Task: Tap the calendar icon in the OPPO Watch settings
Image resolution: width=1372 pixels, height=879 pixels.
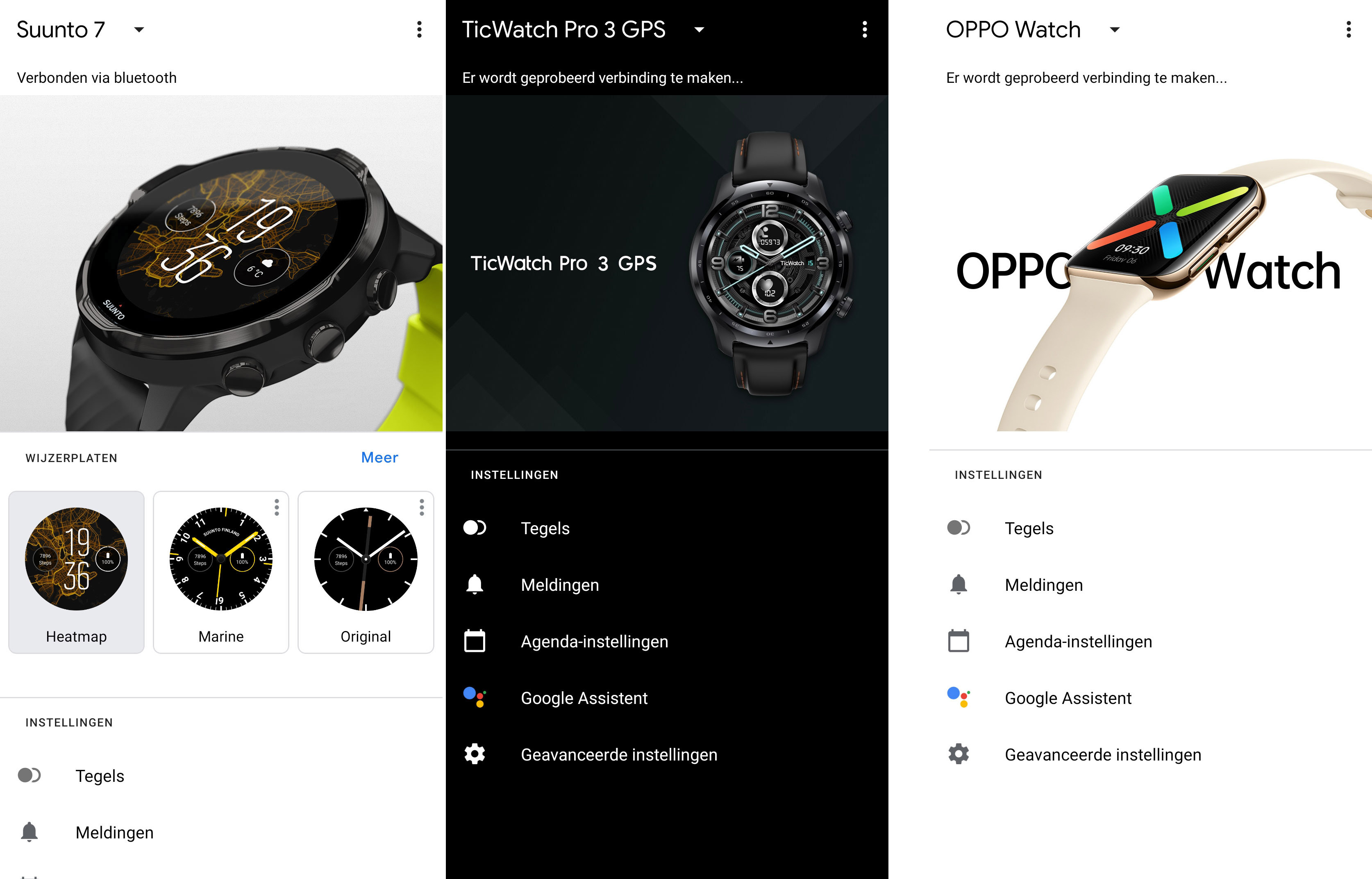Action: (x=959, y=641)
